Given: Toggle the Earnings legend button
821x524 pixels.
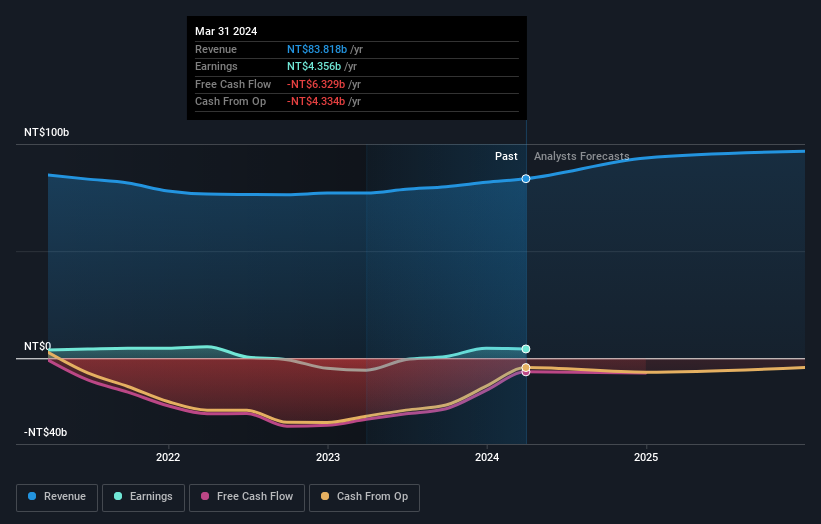Looking at the screenshot, I should tap(143, 497).
